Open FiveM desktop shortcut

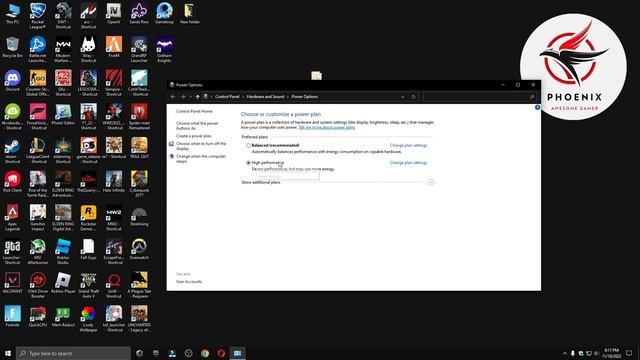point(113,47)
